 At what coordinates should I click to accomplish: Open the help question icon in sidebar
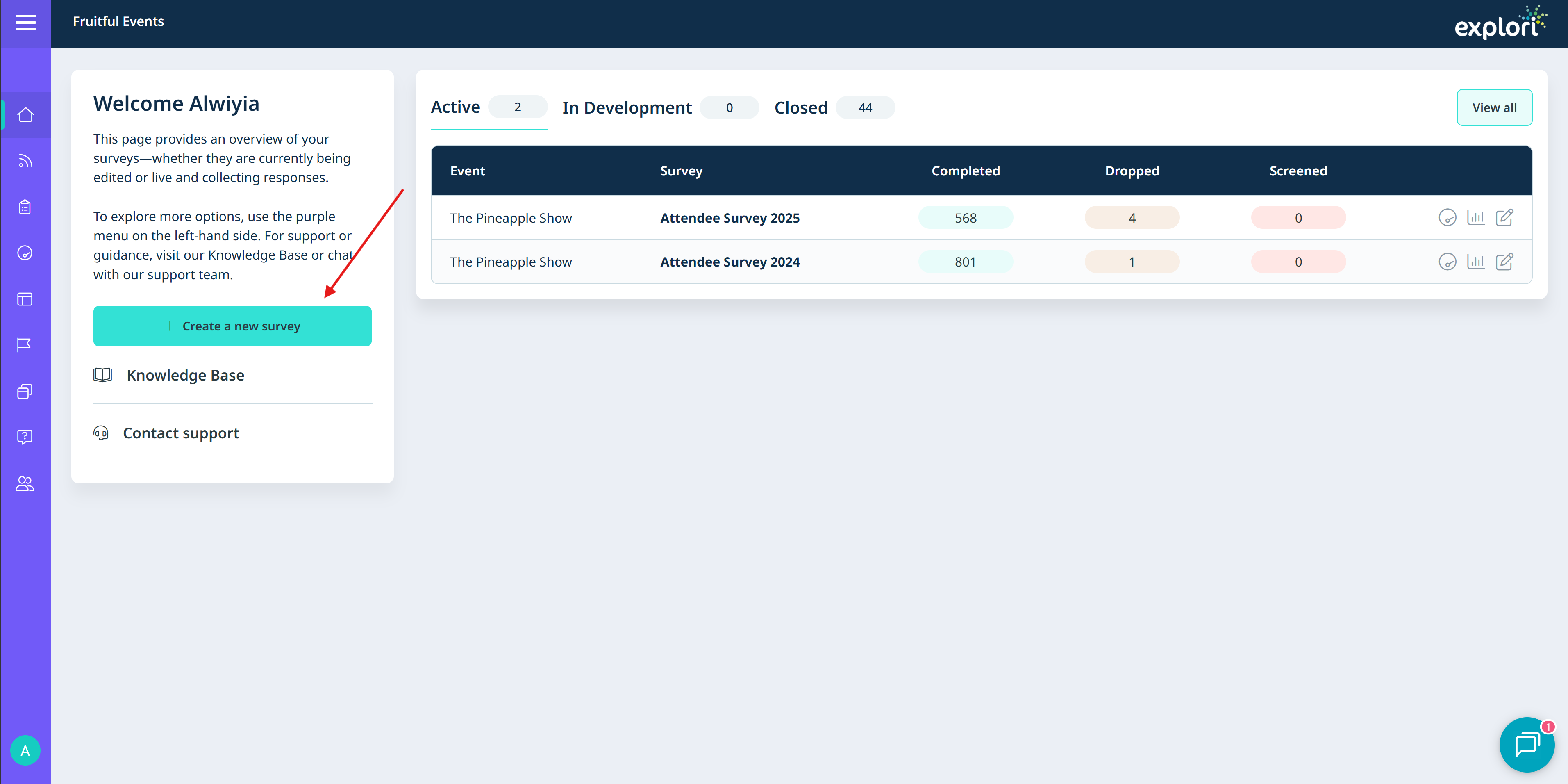[x=25, y=437]
